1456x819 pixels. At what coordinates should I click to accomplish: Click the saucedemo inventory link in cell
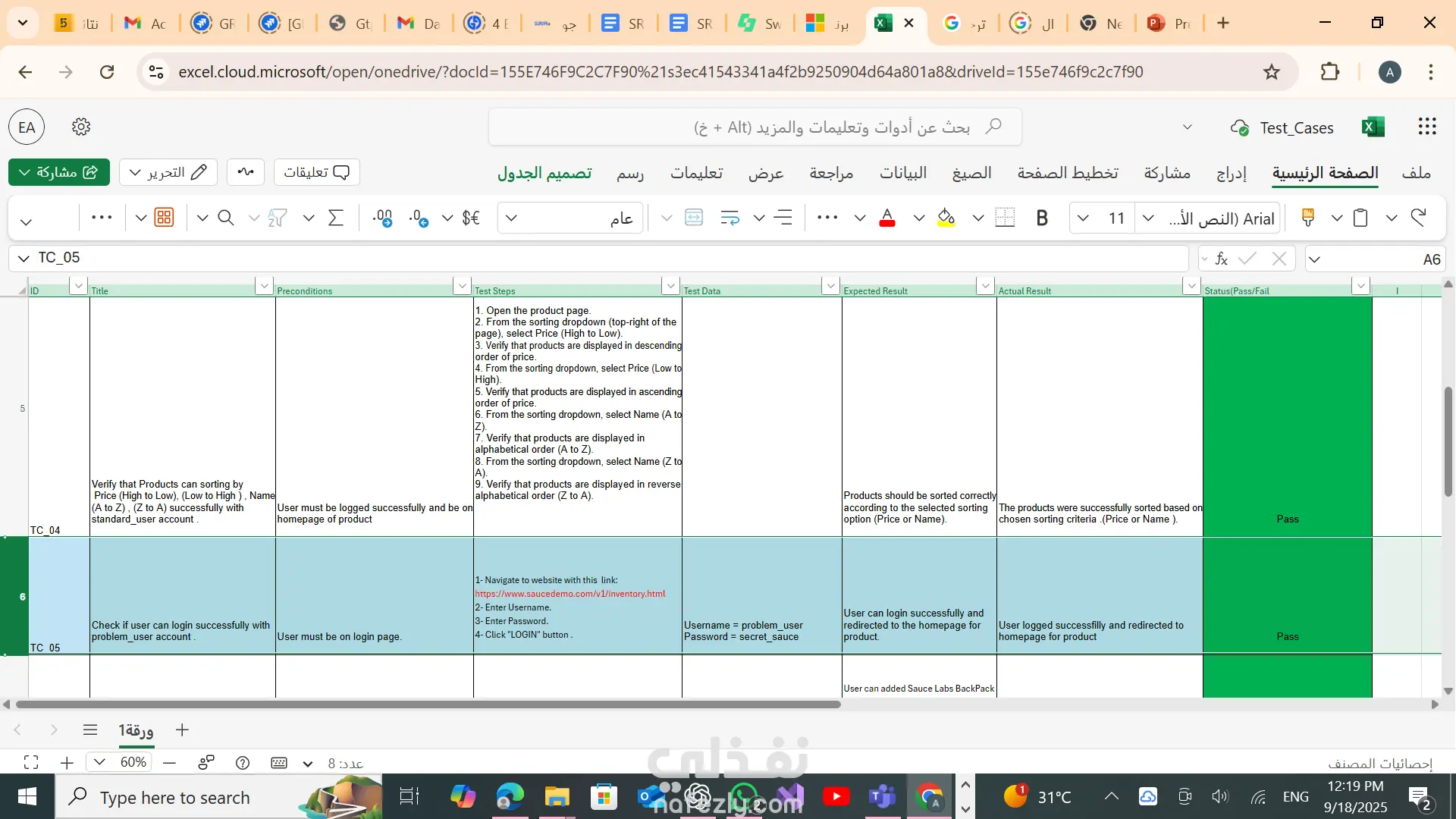pos(570,594)
